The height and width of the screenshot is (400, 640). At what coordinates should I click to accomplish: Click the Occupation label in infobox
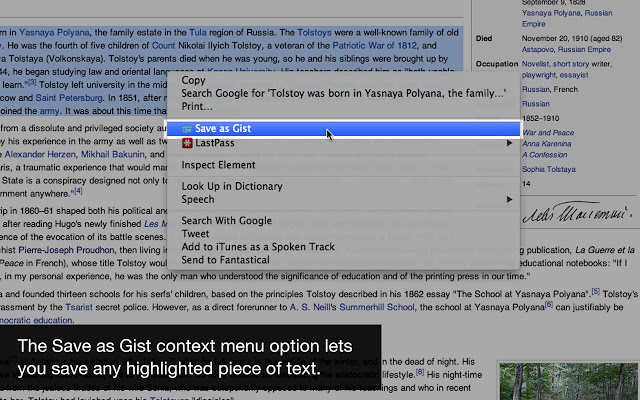(x=497, y=64)
